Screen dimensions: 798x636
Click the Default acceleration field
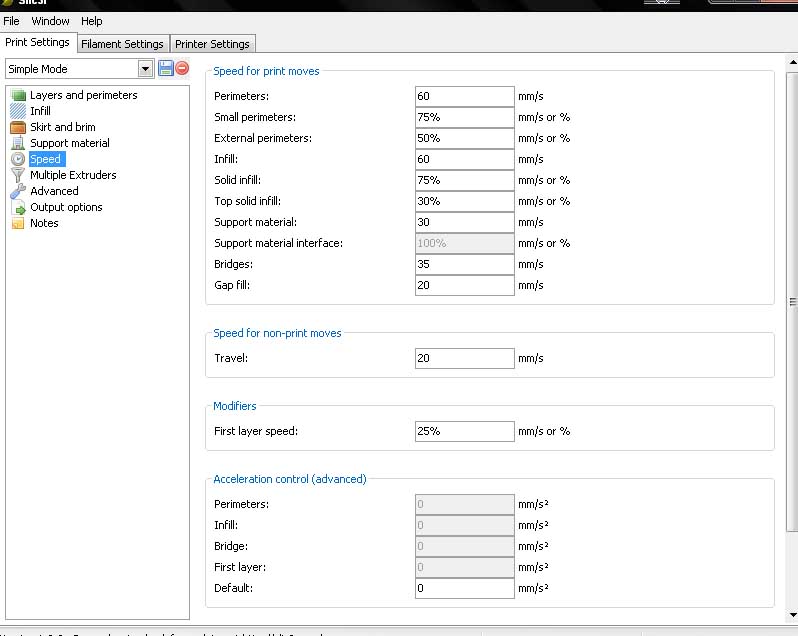coord(465,588)
